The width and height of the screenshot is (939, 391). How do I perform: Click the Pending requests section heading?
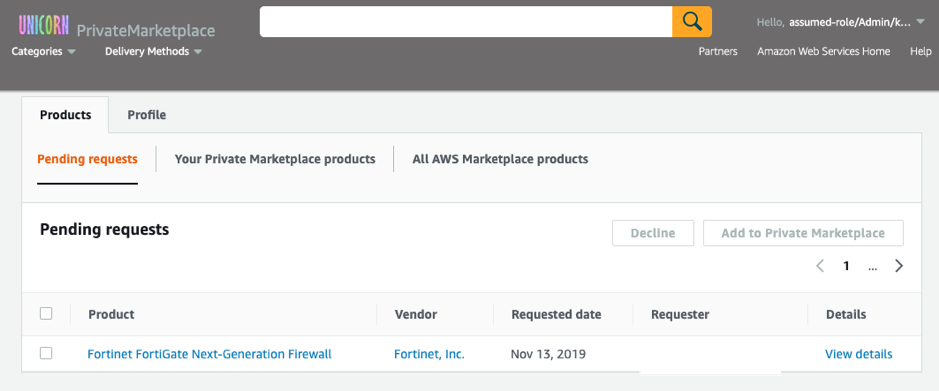(105, 229)
